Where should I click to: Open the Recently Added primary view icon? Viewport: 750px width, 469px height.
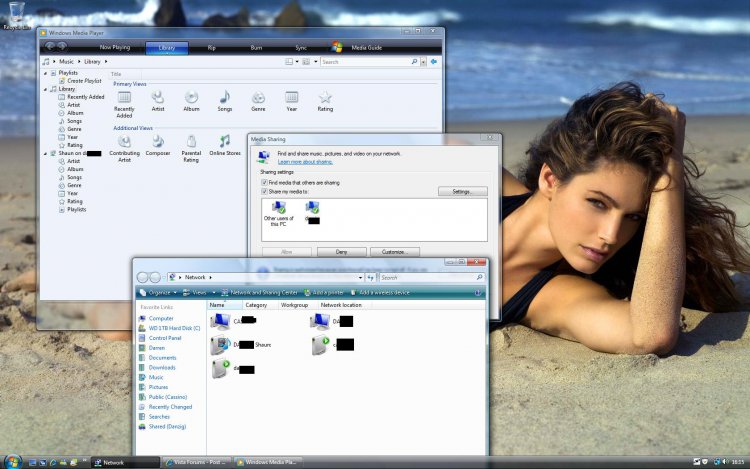point(124,98)
